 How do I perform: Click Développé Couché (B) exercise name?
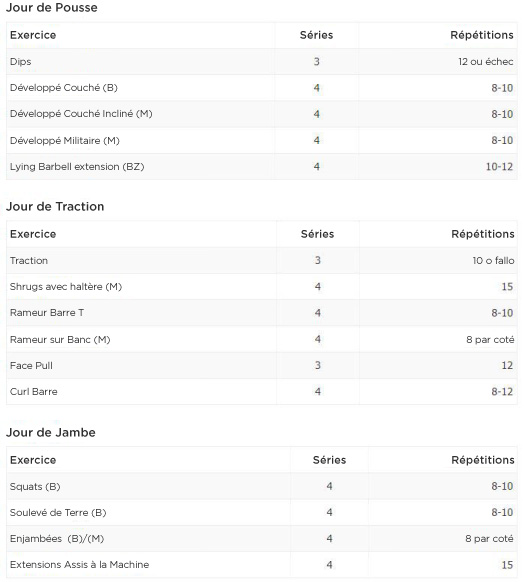[63, 88]
